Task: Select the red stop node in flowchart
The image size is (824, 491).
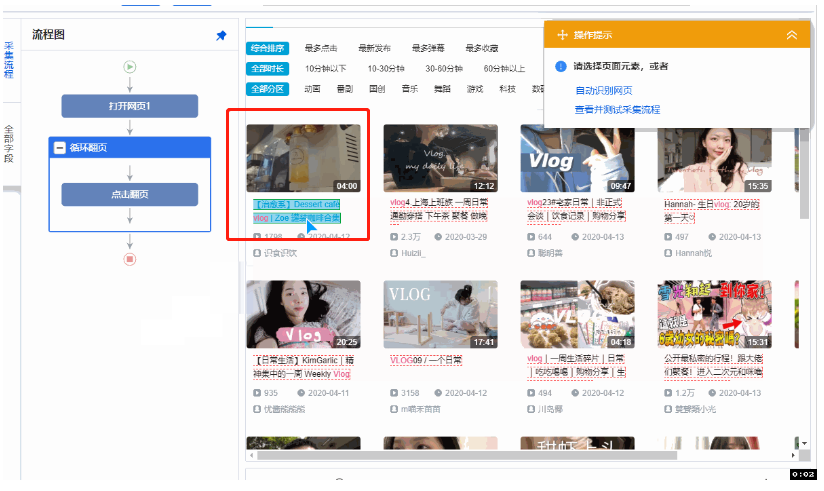Action: click(130, 259)
